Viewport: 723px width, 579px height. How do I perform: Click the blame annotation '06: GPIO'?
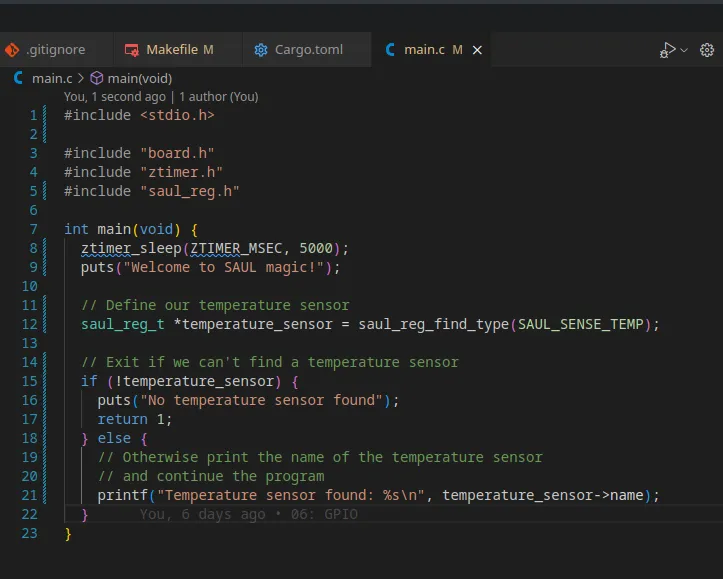pyautogui.click(x=324, y=514)
